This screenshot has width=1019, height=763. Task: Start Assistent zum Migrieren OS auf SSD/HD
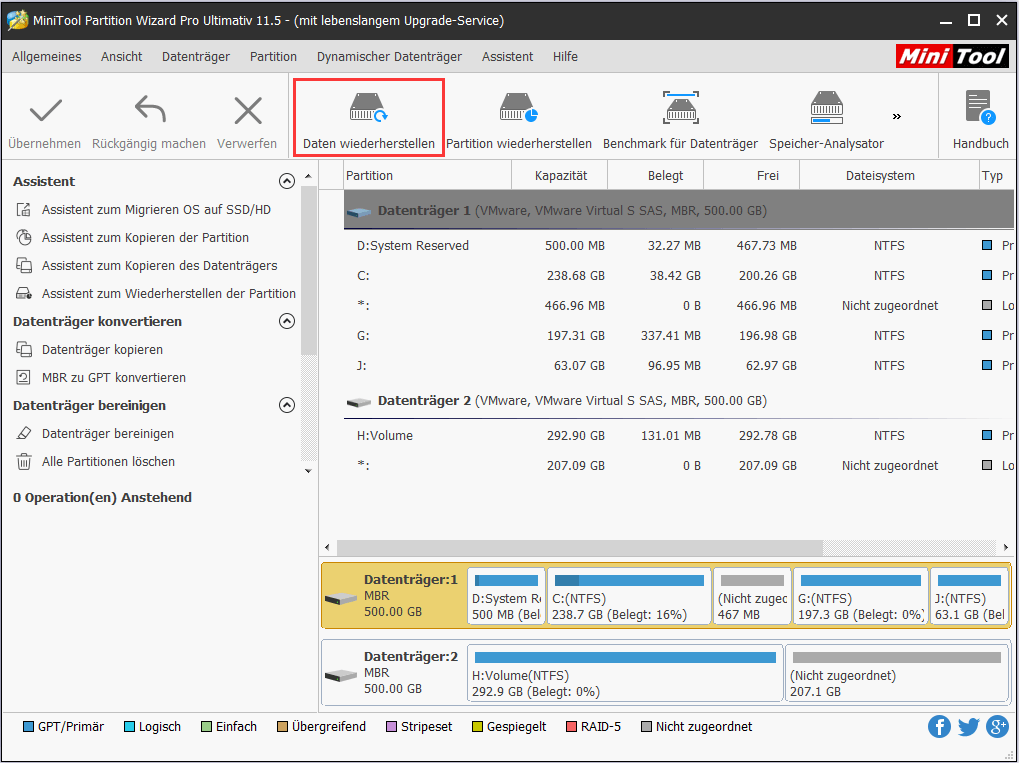tap(156, 209)
